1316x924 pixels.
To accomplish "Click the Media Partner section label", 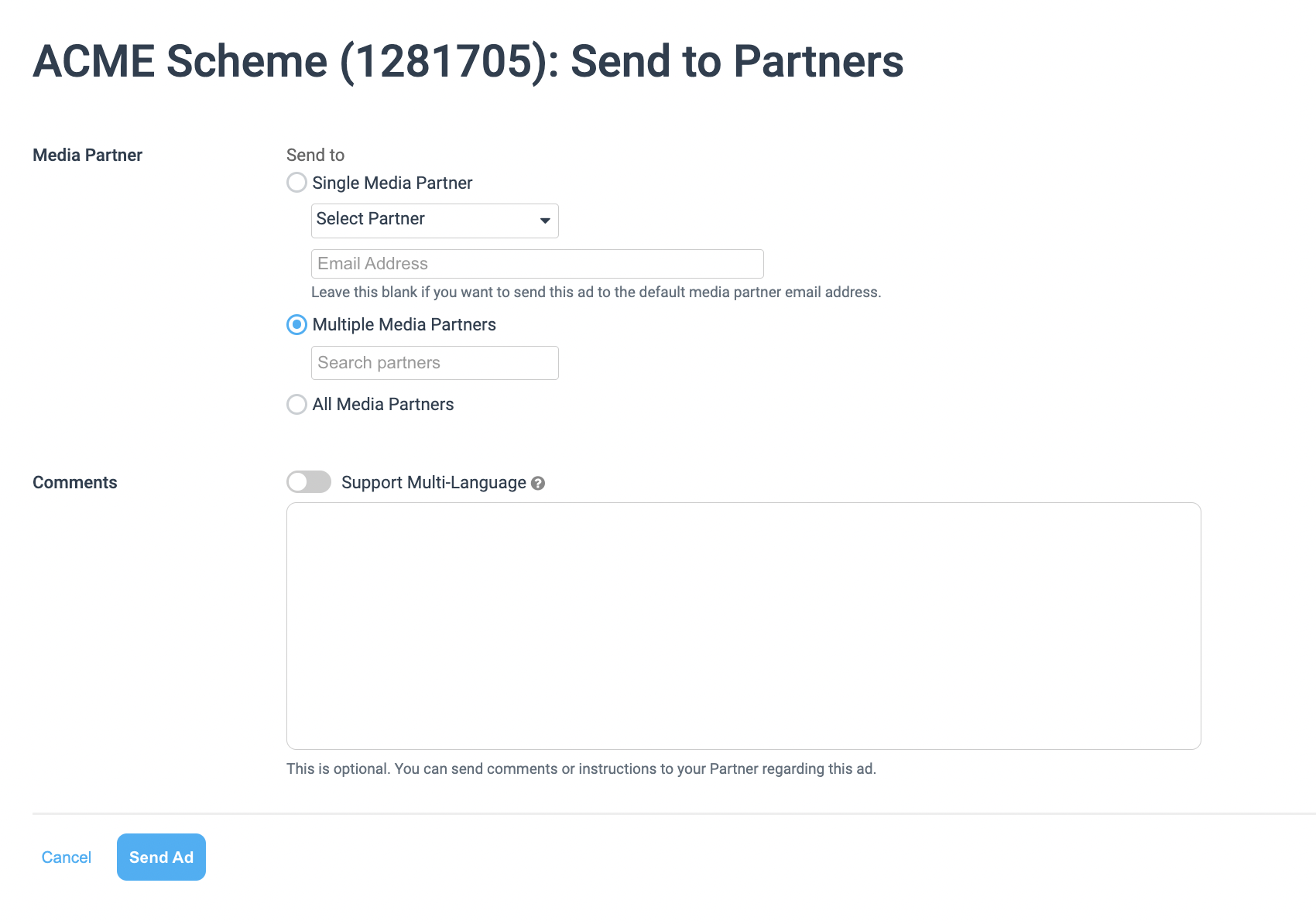I will (x=87, y=155).
